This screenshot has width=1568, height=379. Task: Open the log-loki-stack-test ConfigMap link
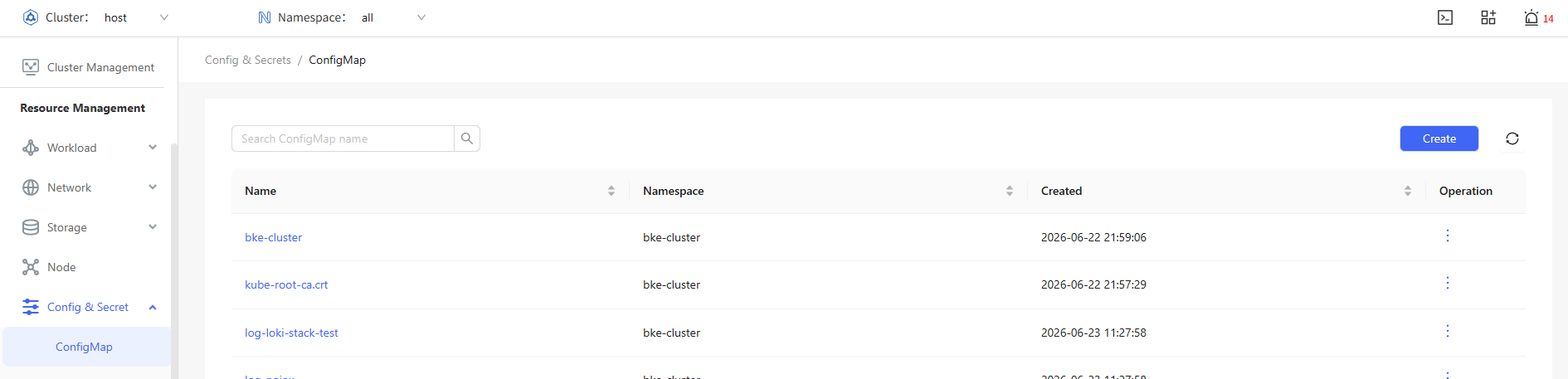(291, 333)
